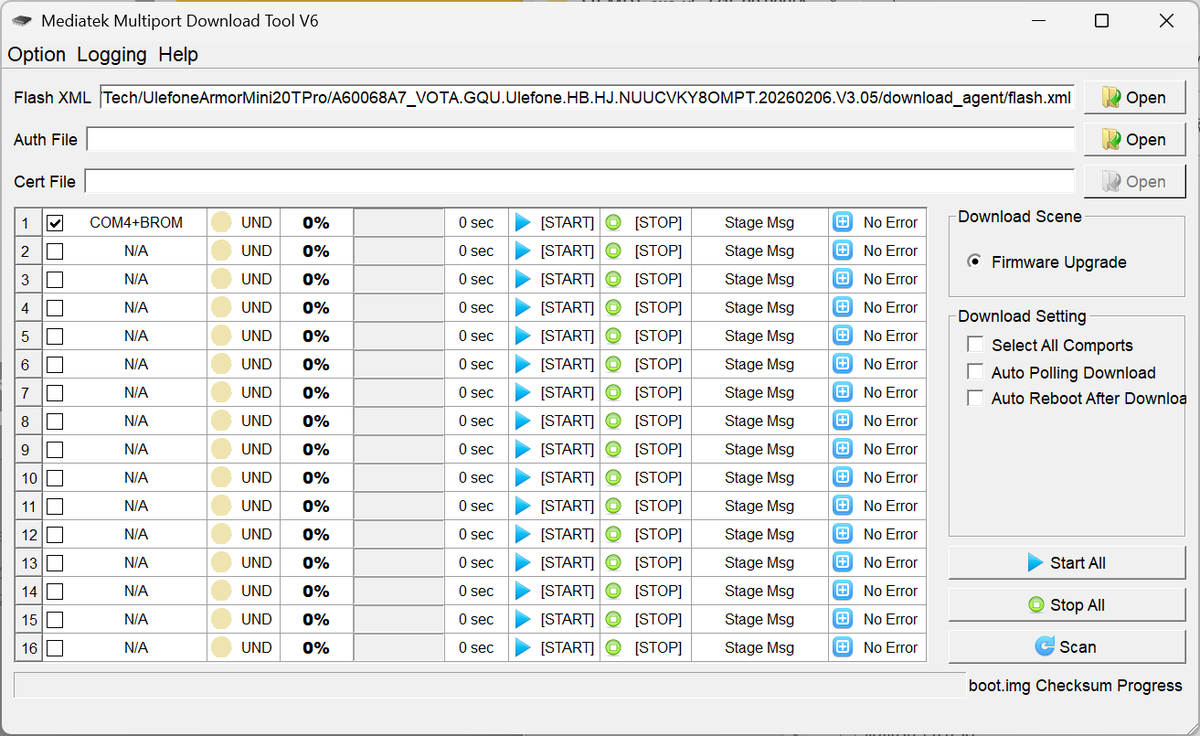Screen dimensions: 1200x736
Task: Enable Select All Comports
Action: point(975,345)
